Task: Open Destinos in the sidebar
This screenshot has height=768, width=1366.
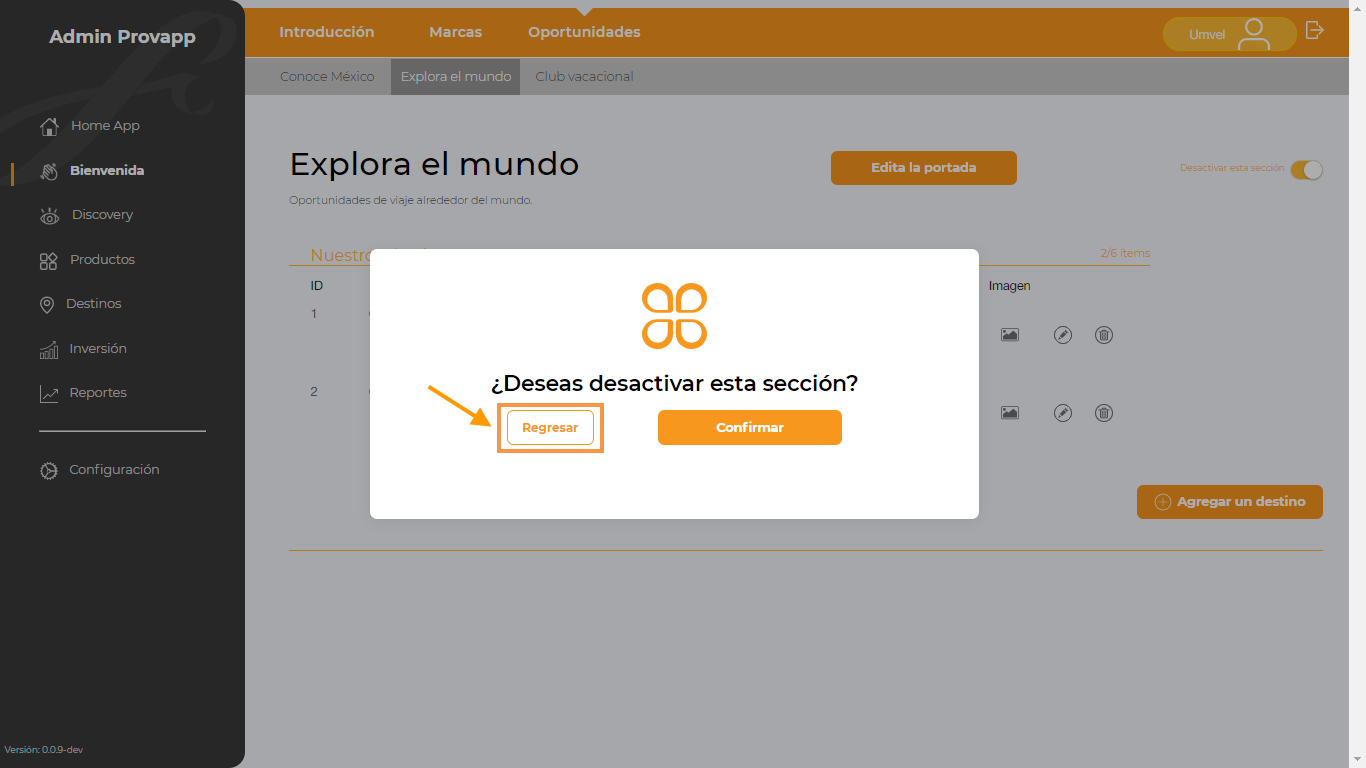Action: tap(94, 304)
